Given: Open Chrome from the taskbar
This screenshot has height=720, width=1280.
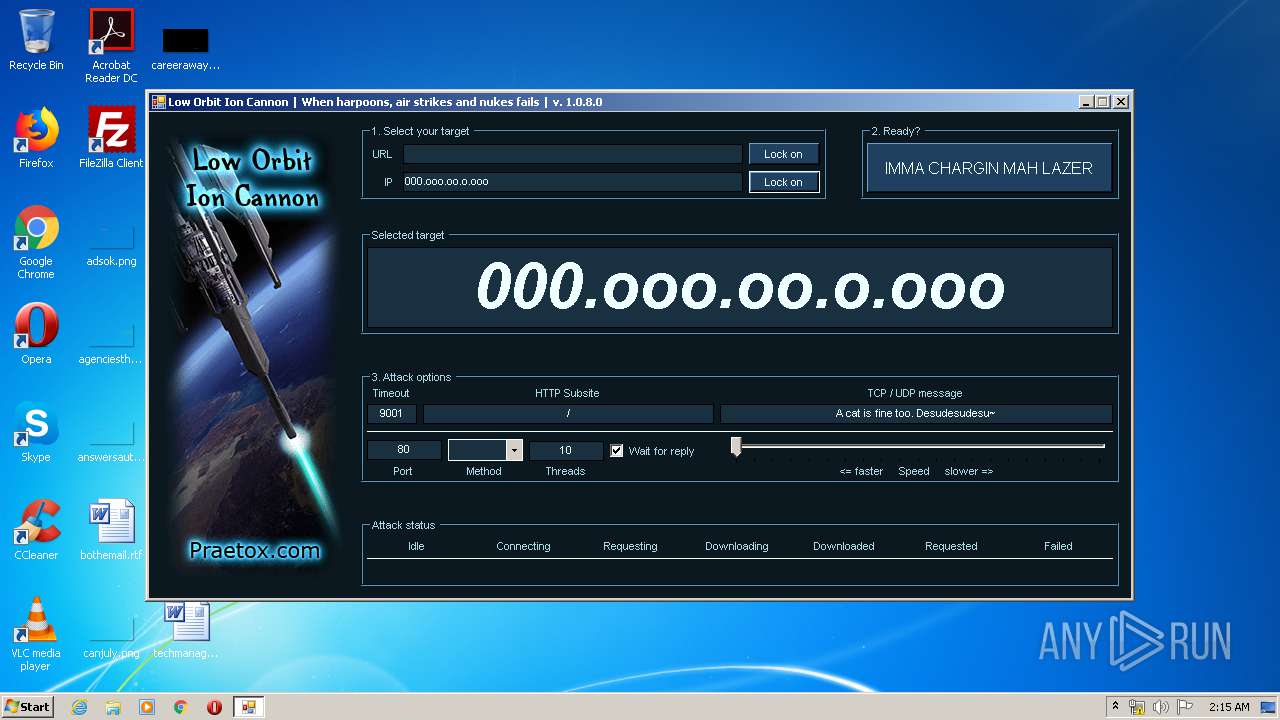Looking at the screenshot, I should (x=181, y=707).
